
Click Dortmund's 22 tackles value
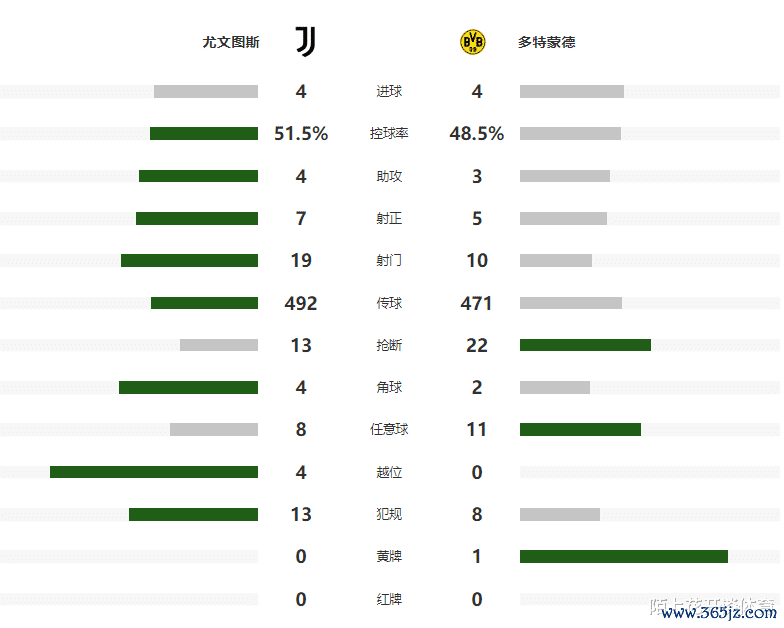(477, 345)
